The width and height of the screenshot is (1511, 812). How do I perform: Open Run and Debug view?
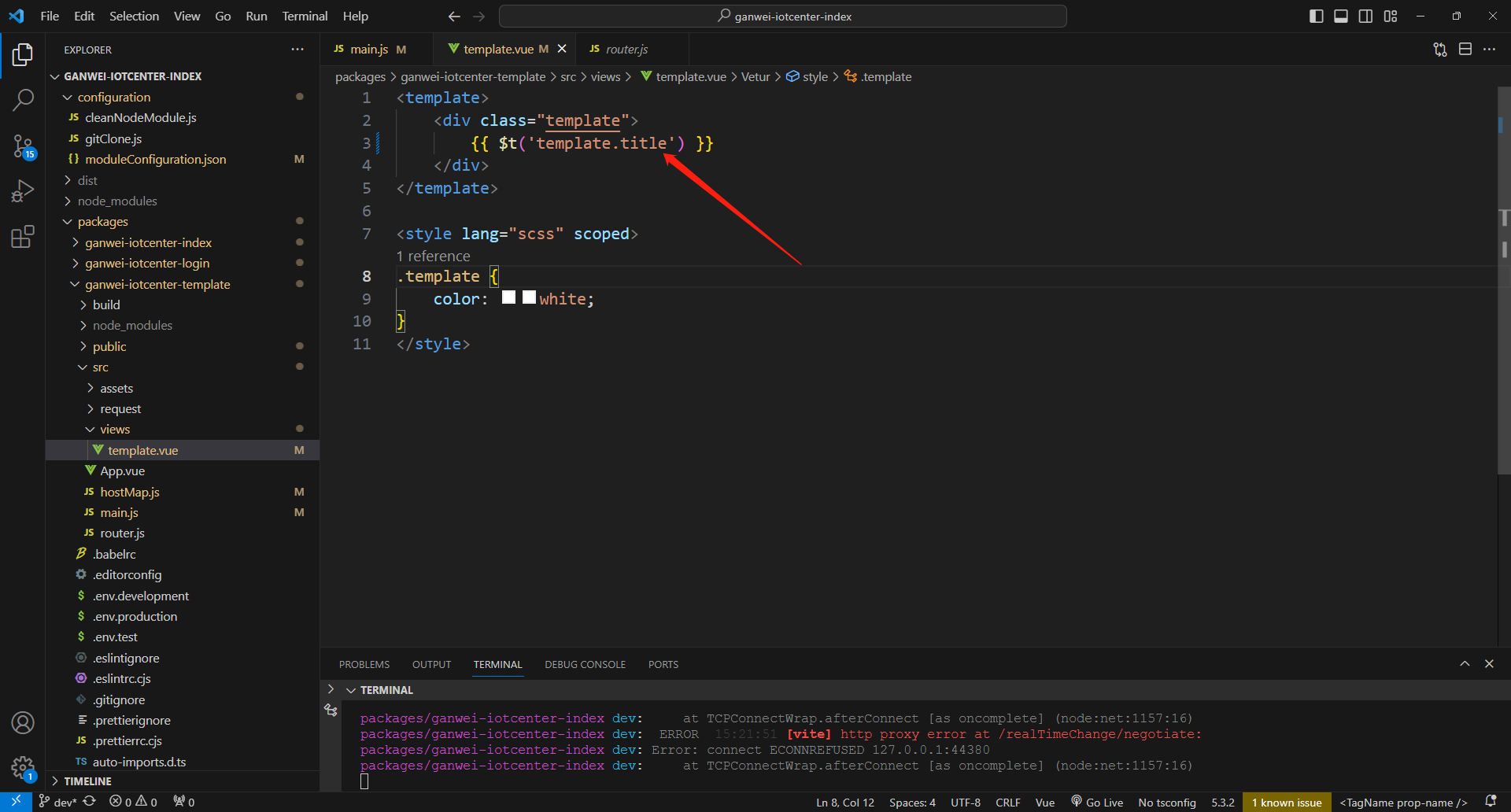tap(23, 191)
